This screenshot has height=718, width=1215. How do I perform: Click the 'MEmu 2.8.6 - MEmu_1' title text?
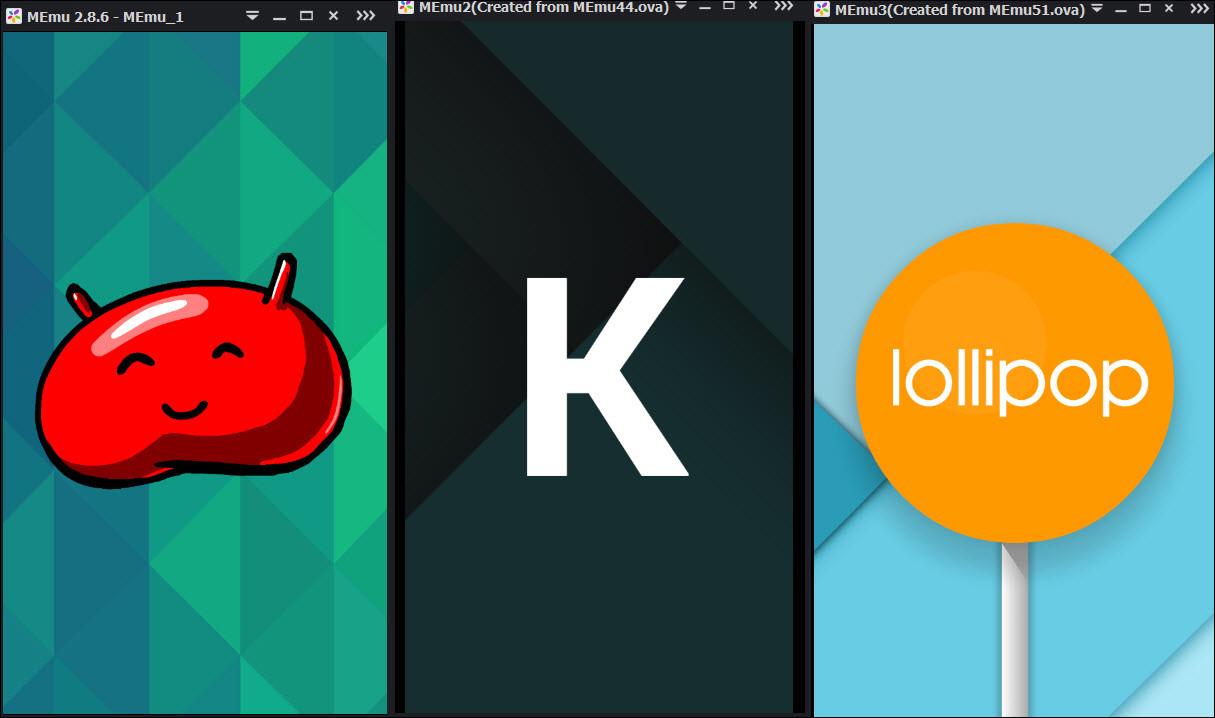[x=105, y=17]
